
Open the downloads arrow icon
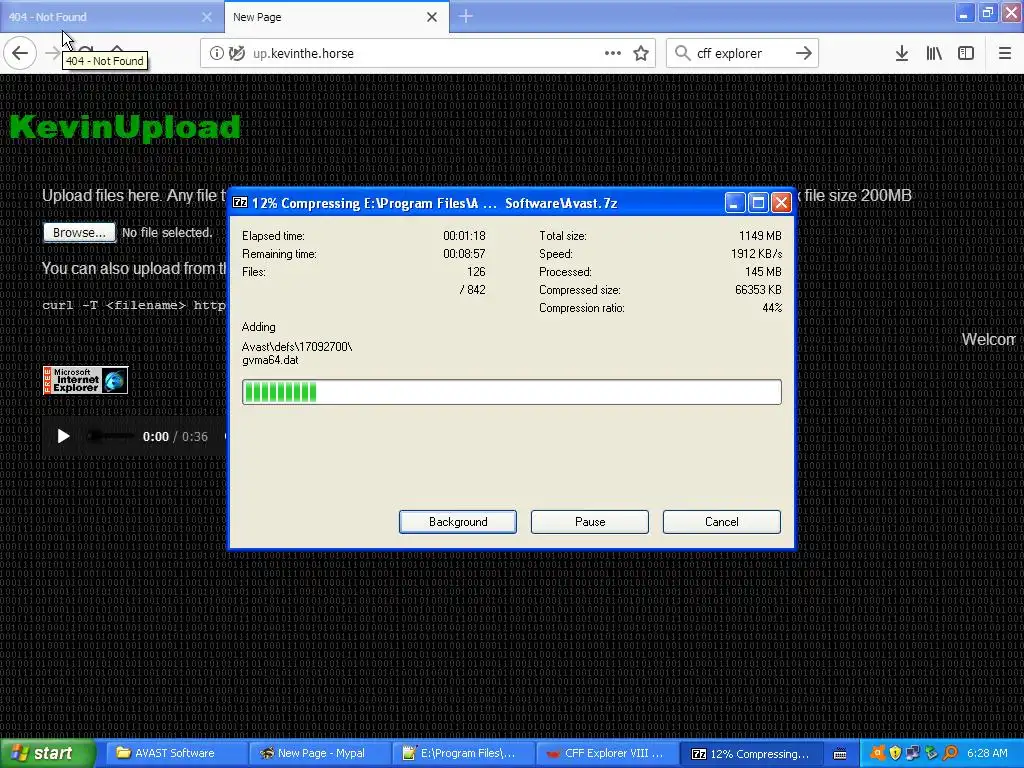(x=902, y=53)
